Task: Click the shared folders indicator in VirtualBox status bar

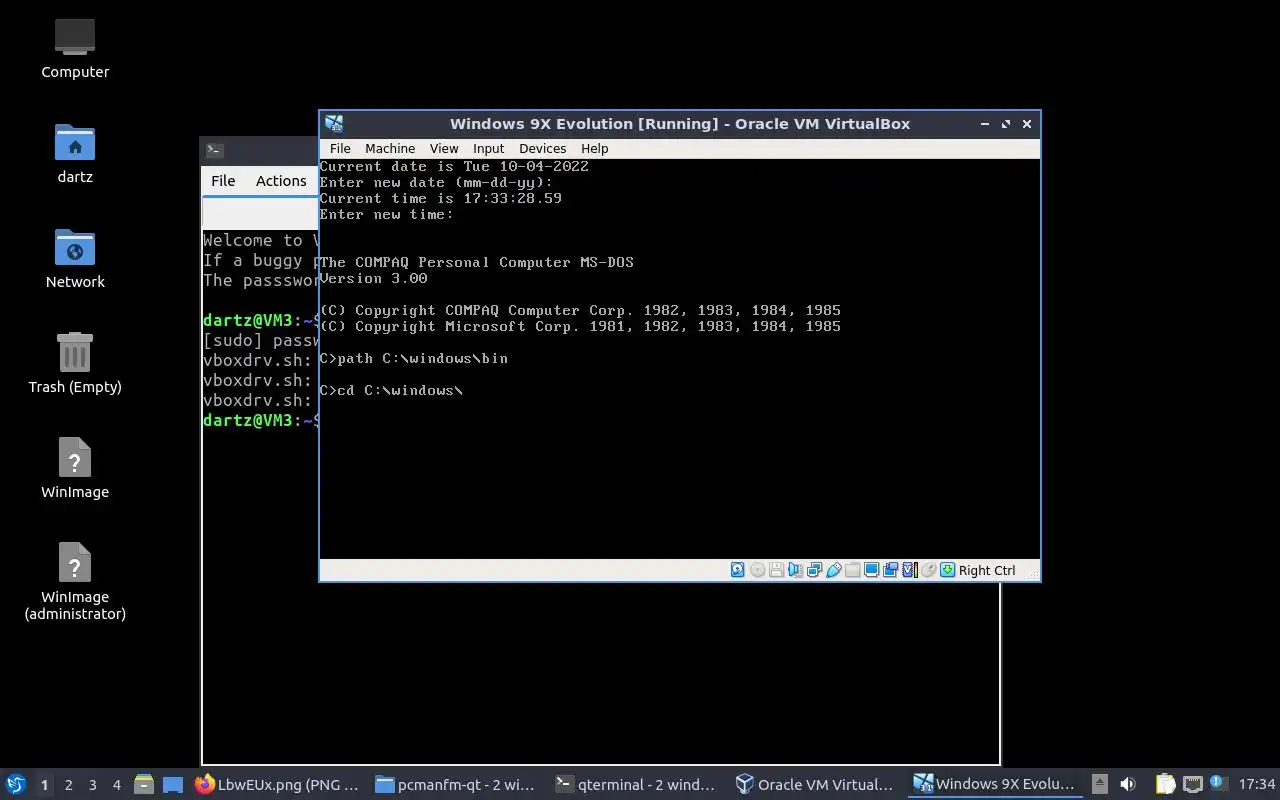Action: click(852, 570)
